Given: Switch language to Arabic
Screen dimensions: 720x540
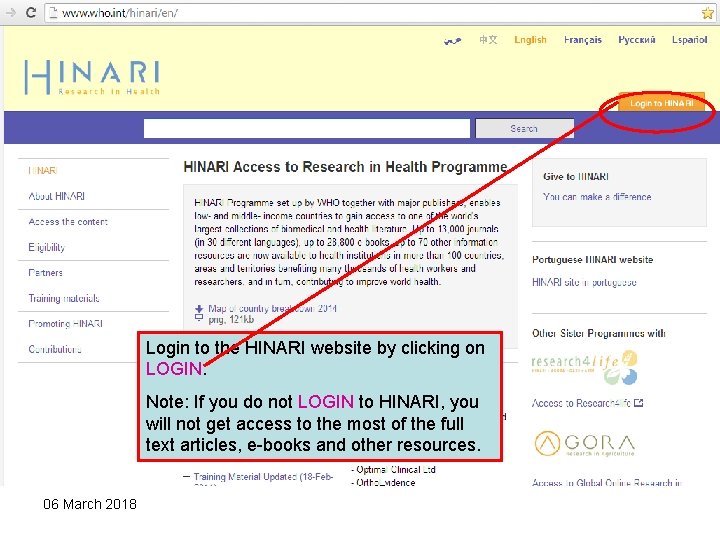Looking at the screenshot, I should (452, 40).
